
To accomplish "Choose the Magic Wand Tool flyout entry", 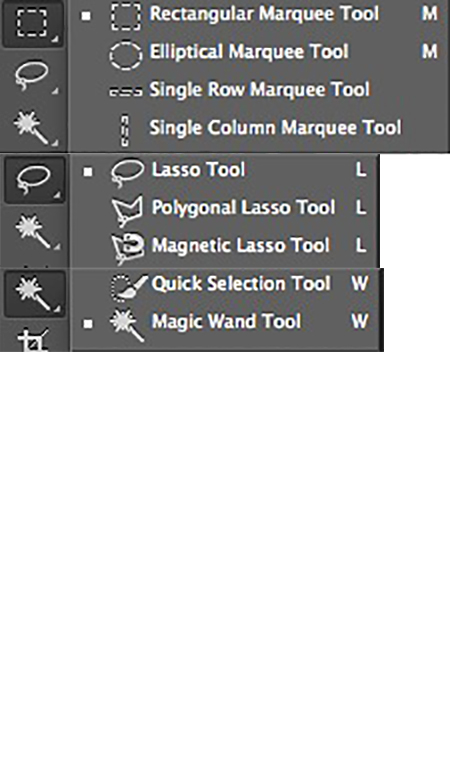I will click(227, 322).
